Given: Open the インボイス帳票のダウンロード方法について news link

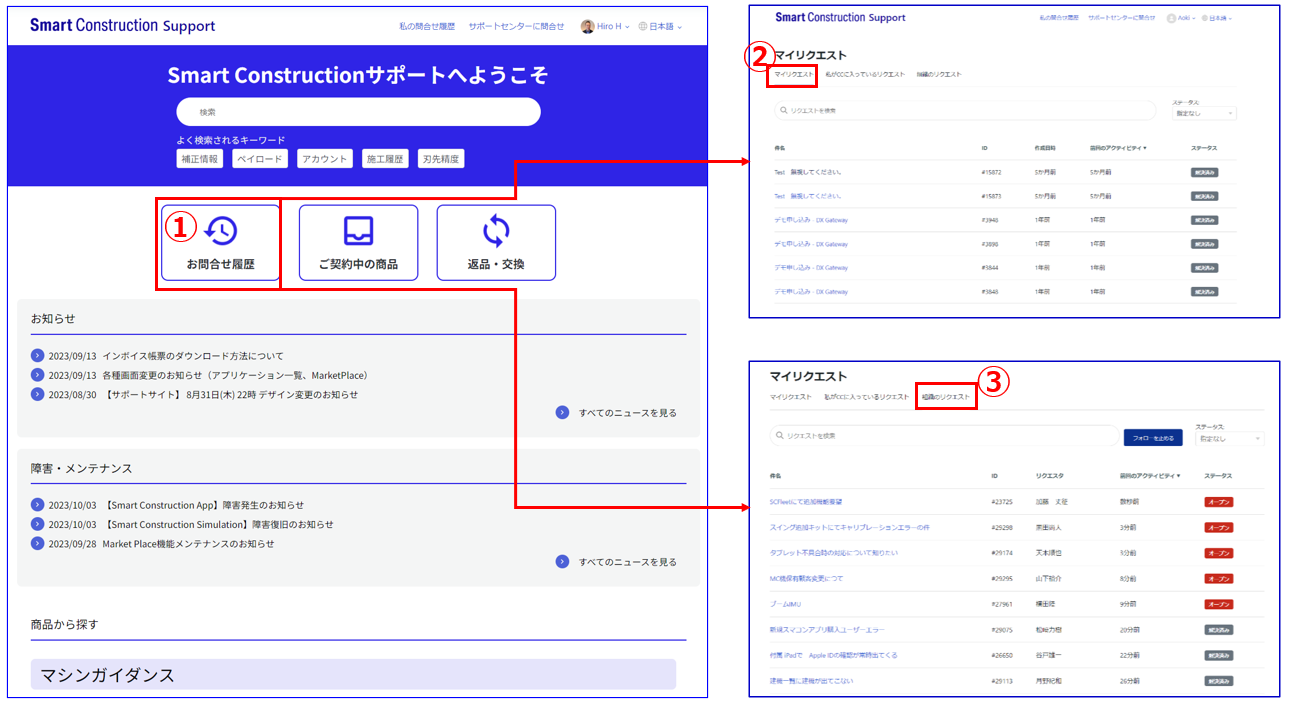Looking at the screenshot, I should pyautogui.click(x=193, y=356).
